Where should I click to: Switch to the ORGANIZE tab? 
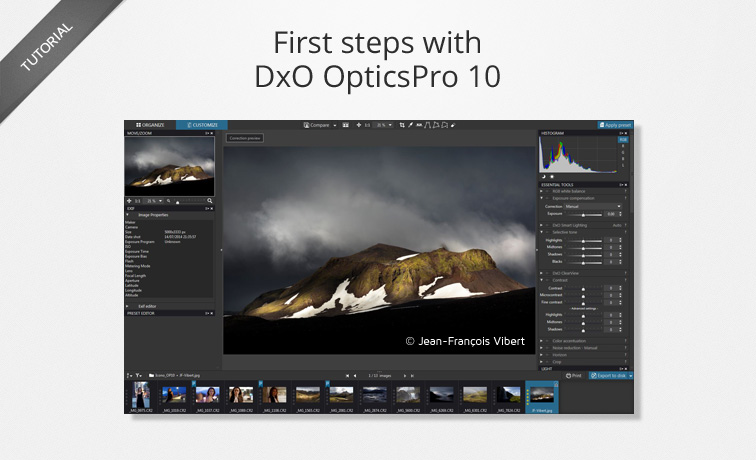[x=150, y=125]
